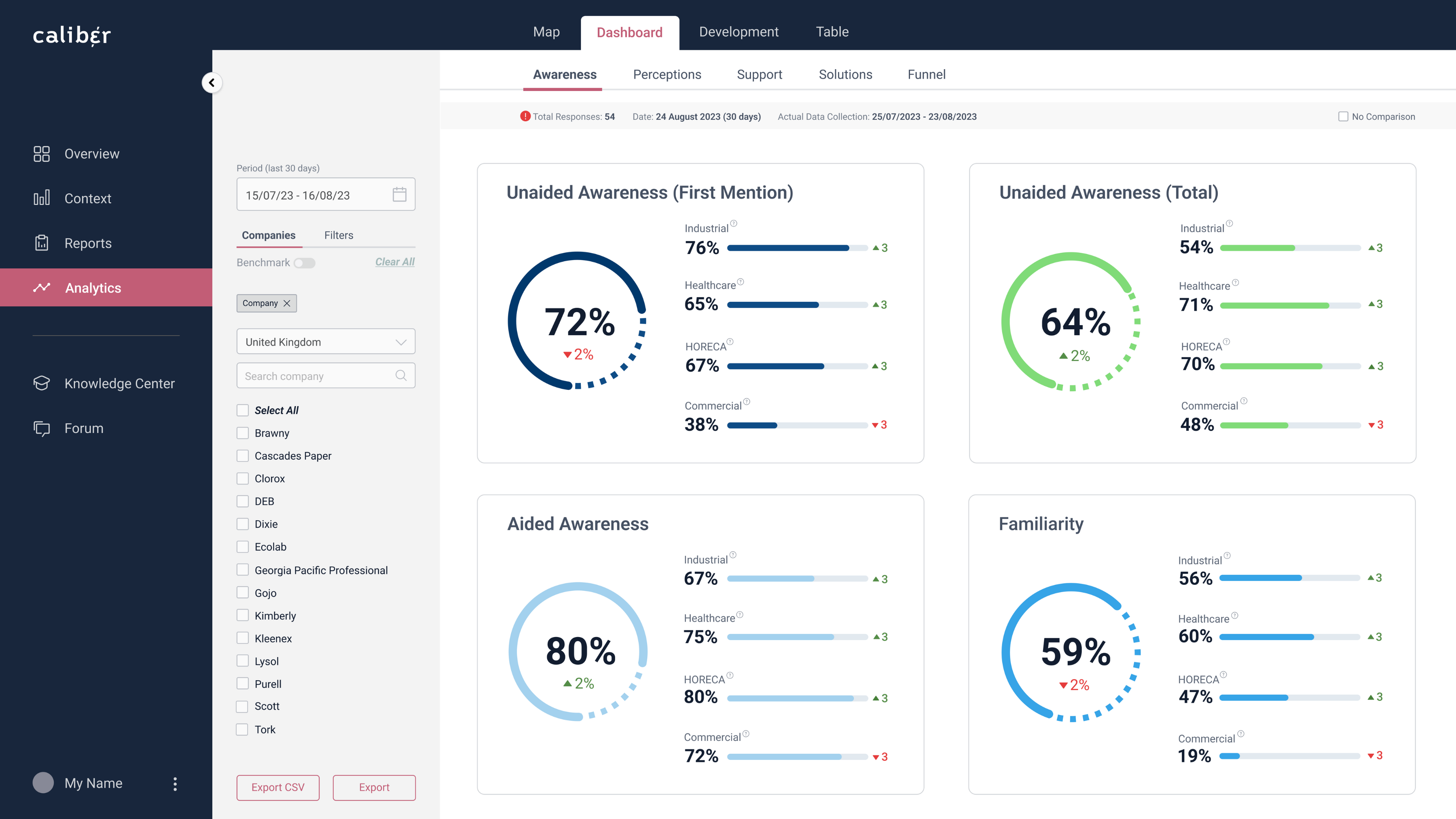Open the United Kingdom country dropdown
The height and width of the screenshot is (819, 1456).
(326, 341)
